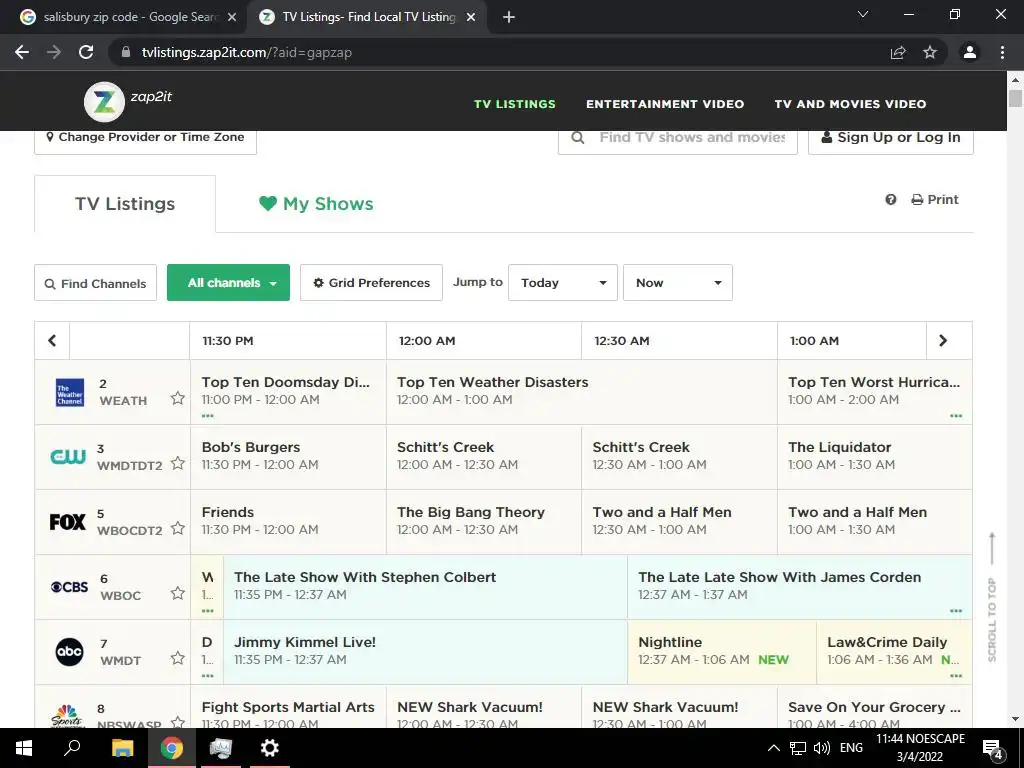Open Windows taskbar search

coord(72,748)
